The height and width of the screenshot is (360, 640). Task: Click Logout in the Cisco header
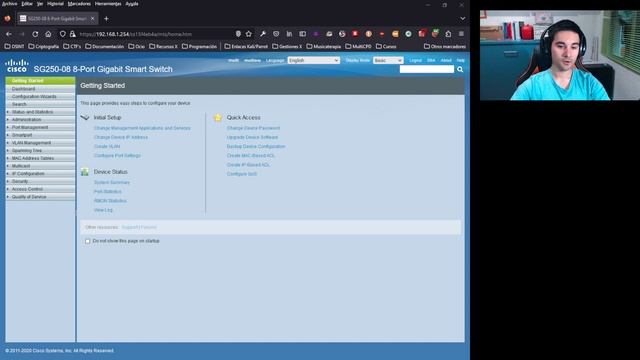(415, 60)
